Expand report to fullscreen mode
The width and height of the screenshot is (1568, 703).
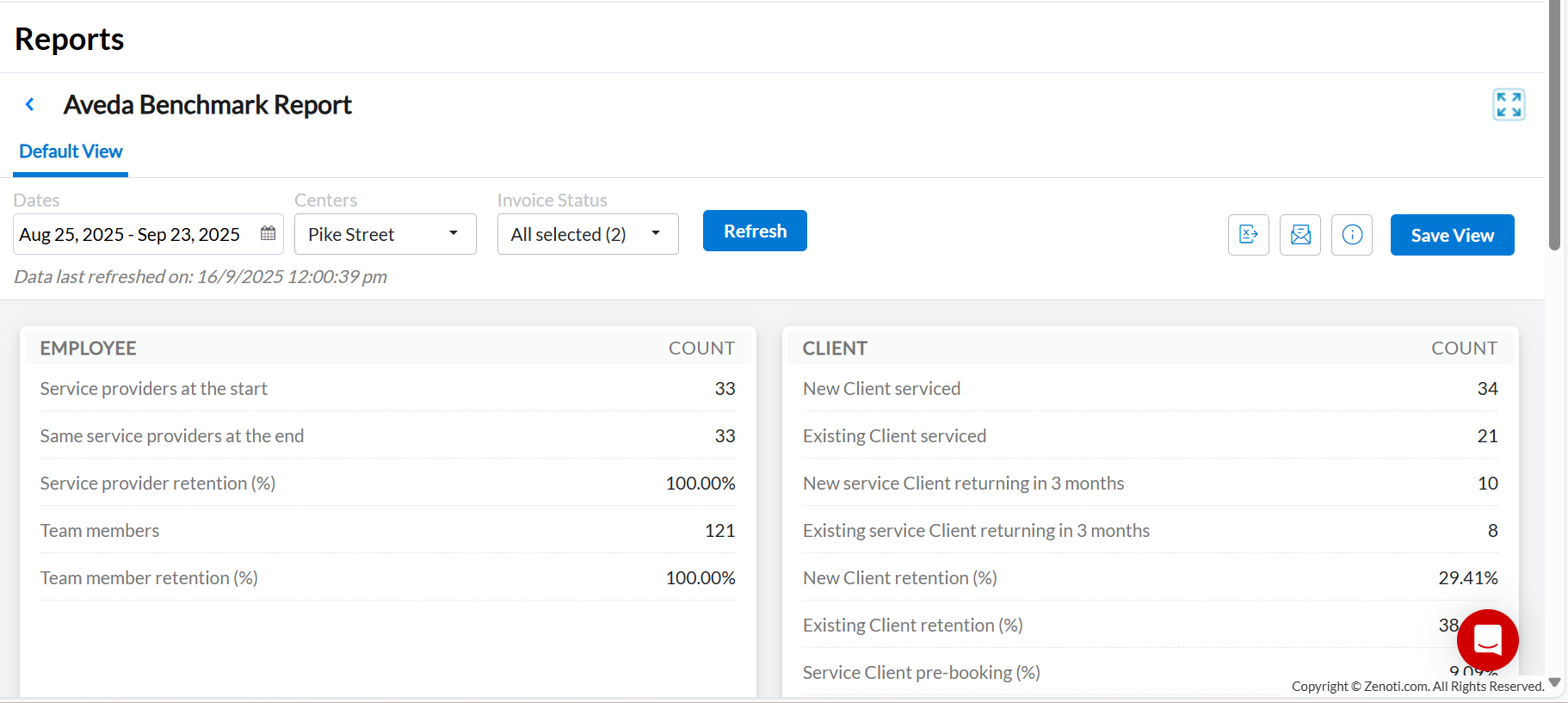tap(1508, 105)
